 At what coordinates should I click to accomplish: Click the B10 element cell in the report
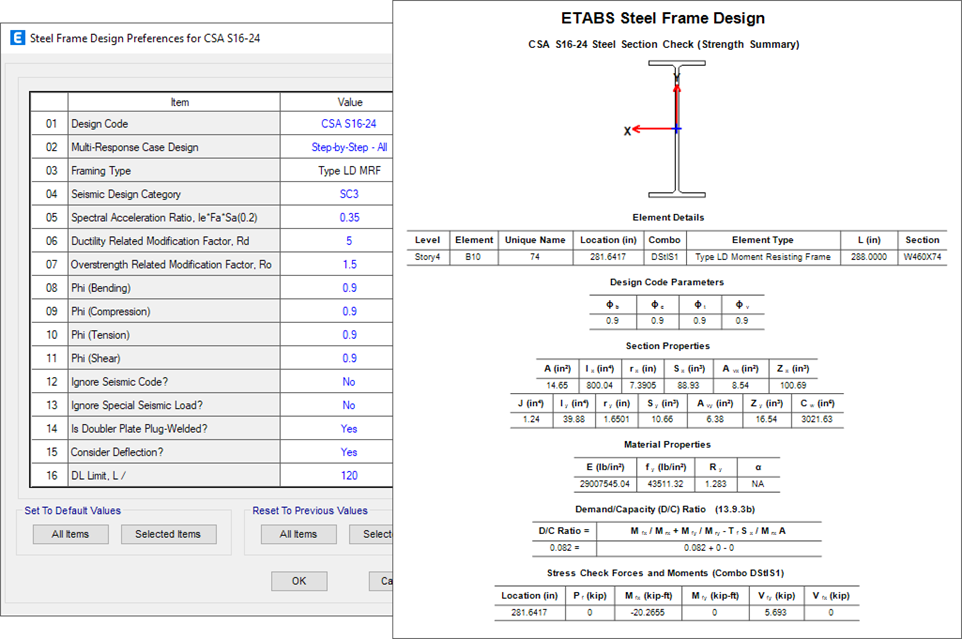click(473, 257)
